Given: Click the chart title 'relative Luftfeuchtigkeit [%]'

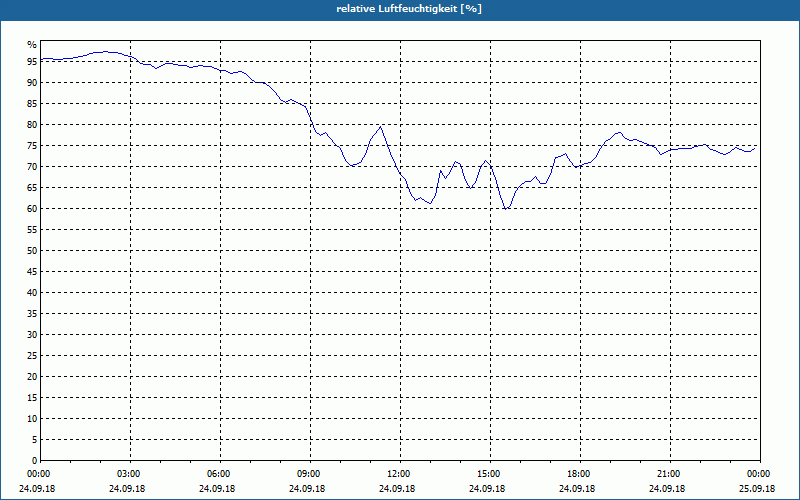Looking at the screenshot, I should (409, 9).
